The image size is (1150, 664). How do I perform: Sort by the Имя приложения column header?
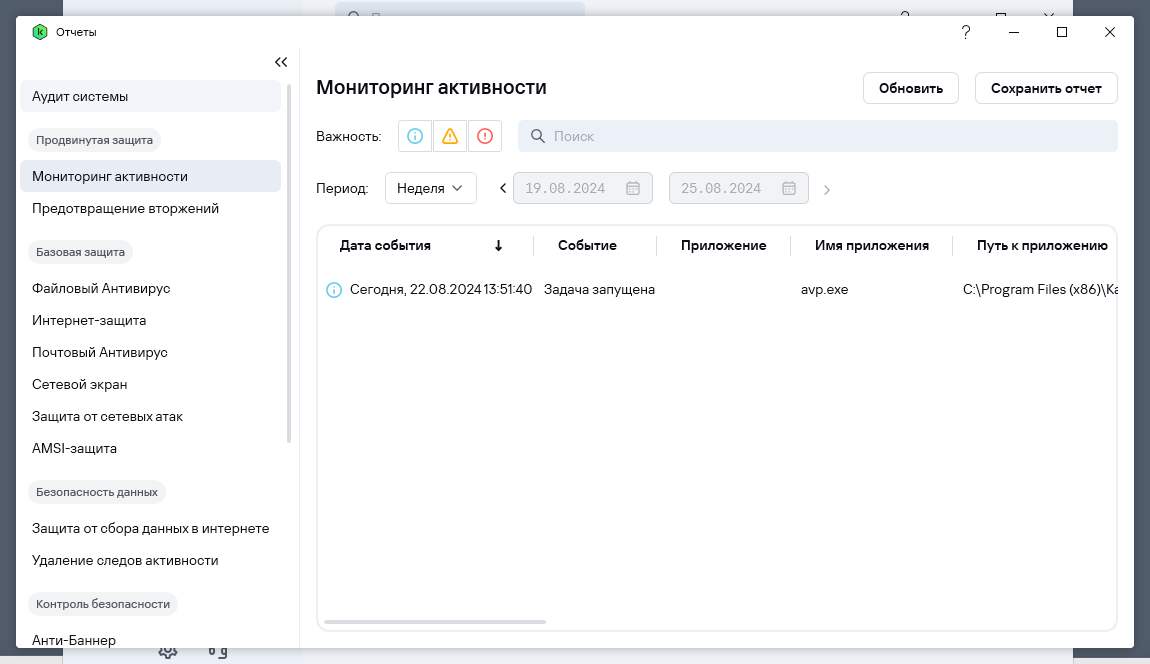[871, 245]
